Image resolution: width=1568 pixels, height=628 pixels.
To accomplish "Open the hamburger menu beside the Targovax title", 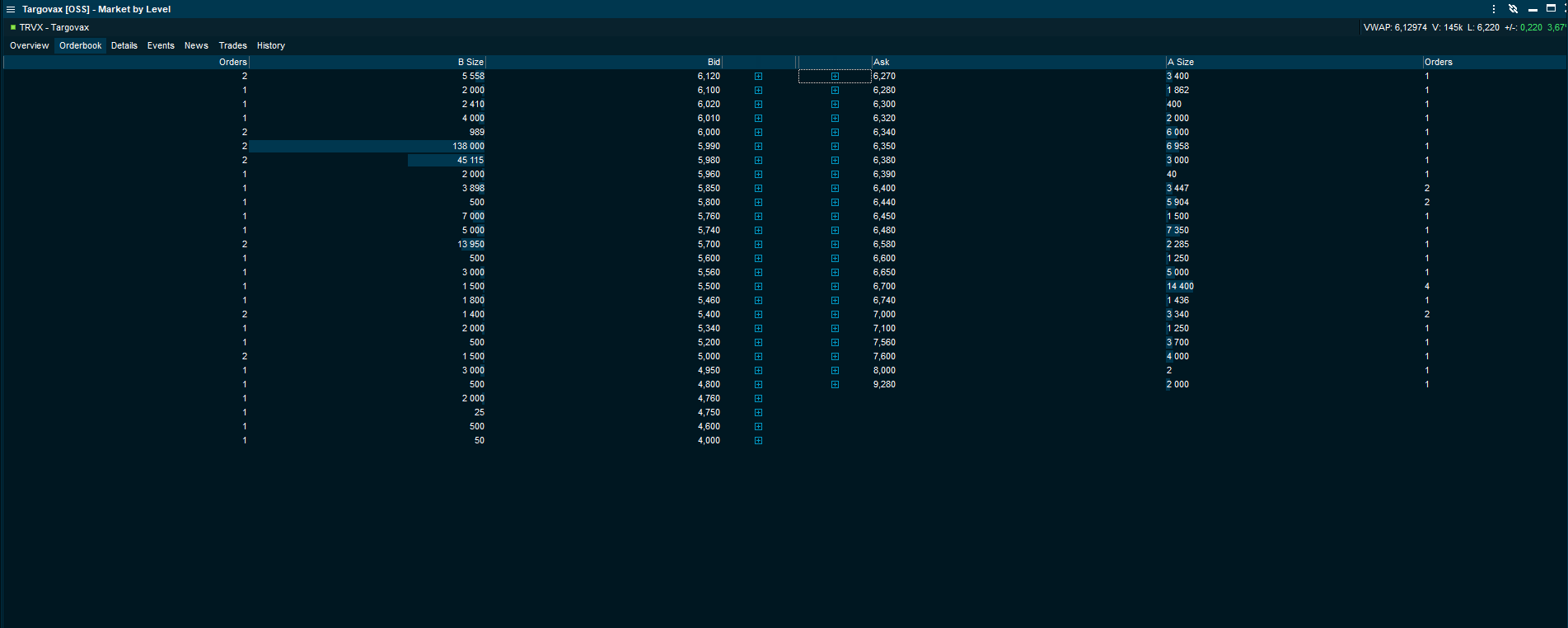I will (x=11, y=10).
